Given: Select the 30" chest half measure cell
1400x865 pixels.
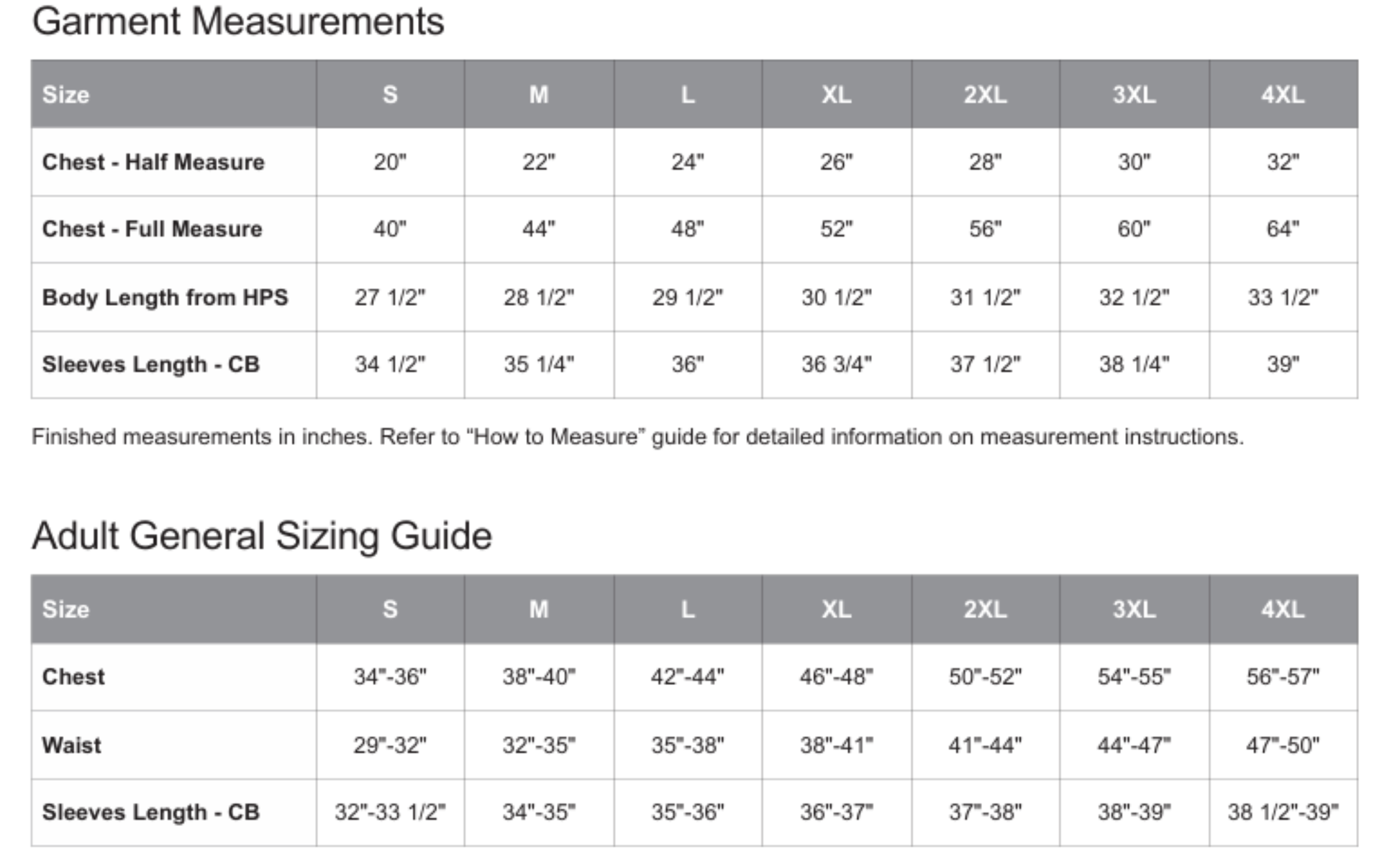Looking at the screenshot, I should tap(1134, 163).
